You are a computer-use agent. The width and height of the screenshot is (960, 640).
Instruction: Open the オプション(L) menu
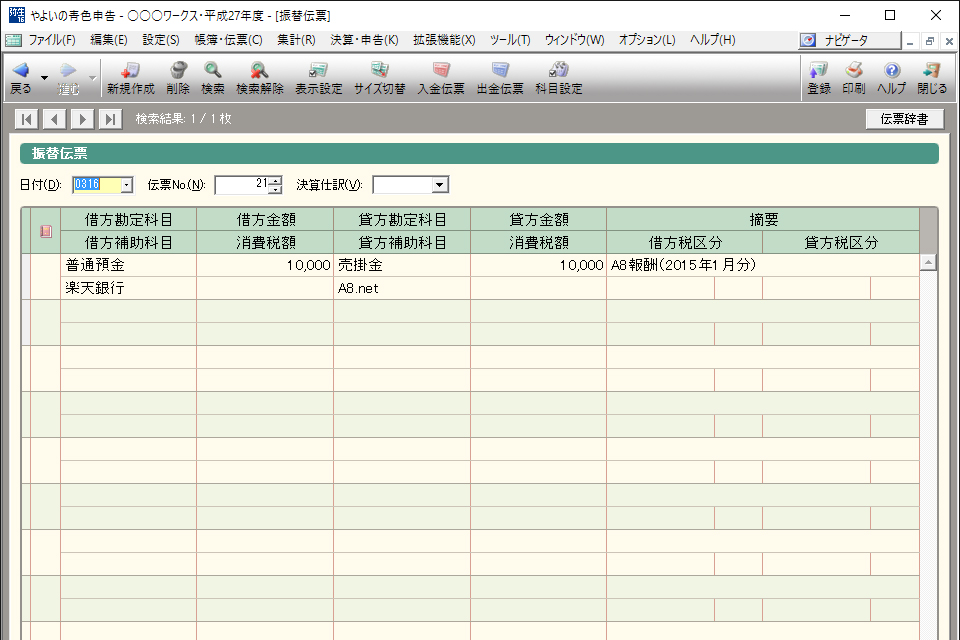[647, 40]
